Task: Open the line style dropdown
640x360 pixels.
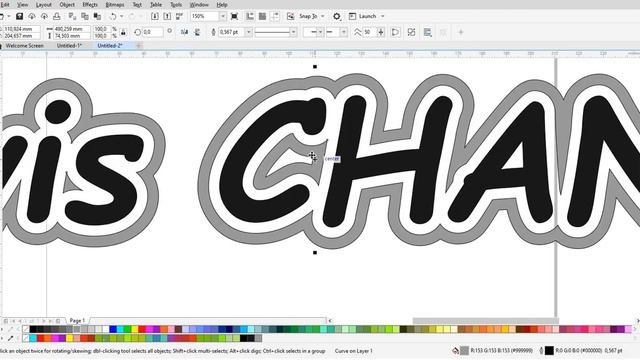Action: pyautogui.click(x=293, y=32)
